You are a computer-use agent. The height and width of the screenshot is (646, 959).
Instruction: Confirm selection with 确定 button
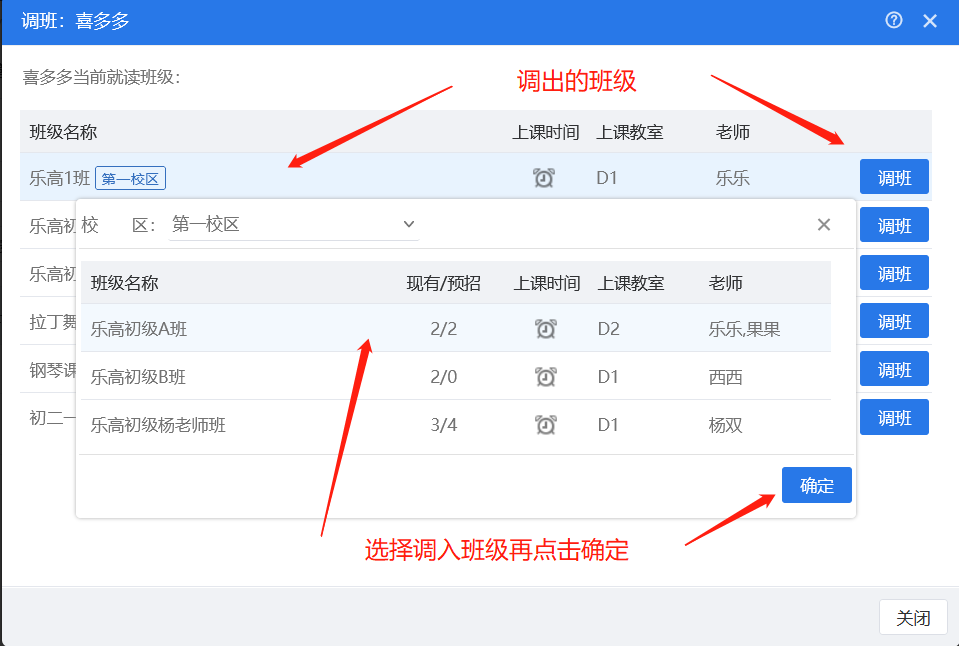pos(816,485)
